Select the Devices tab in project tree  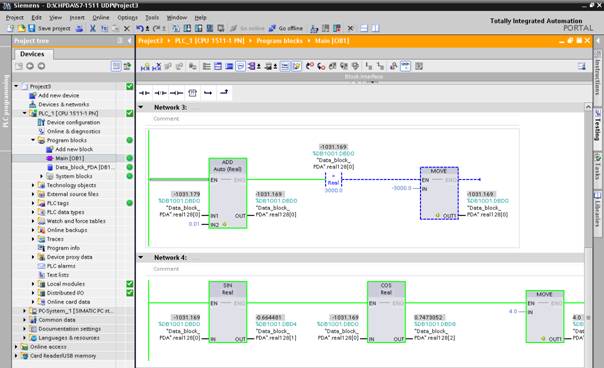pyautogui.click(x=32, y=54)
